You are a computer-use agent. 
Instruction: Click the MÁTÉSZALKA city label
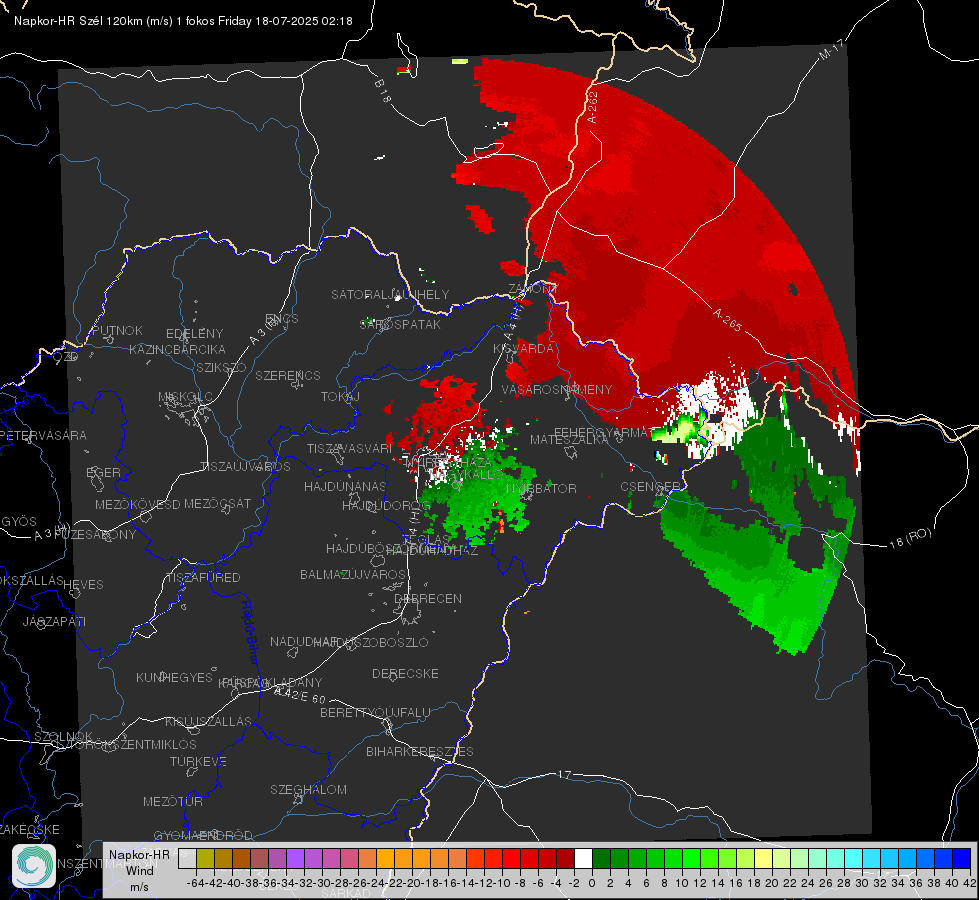coord(569,440)
